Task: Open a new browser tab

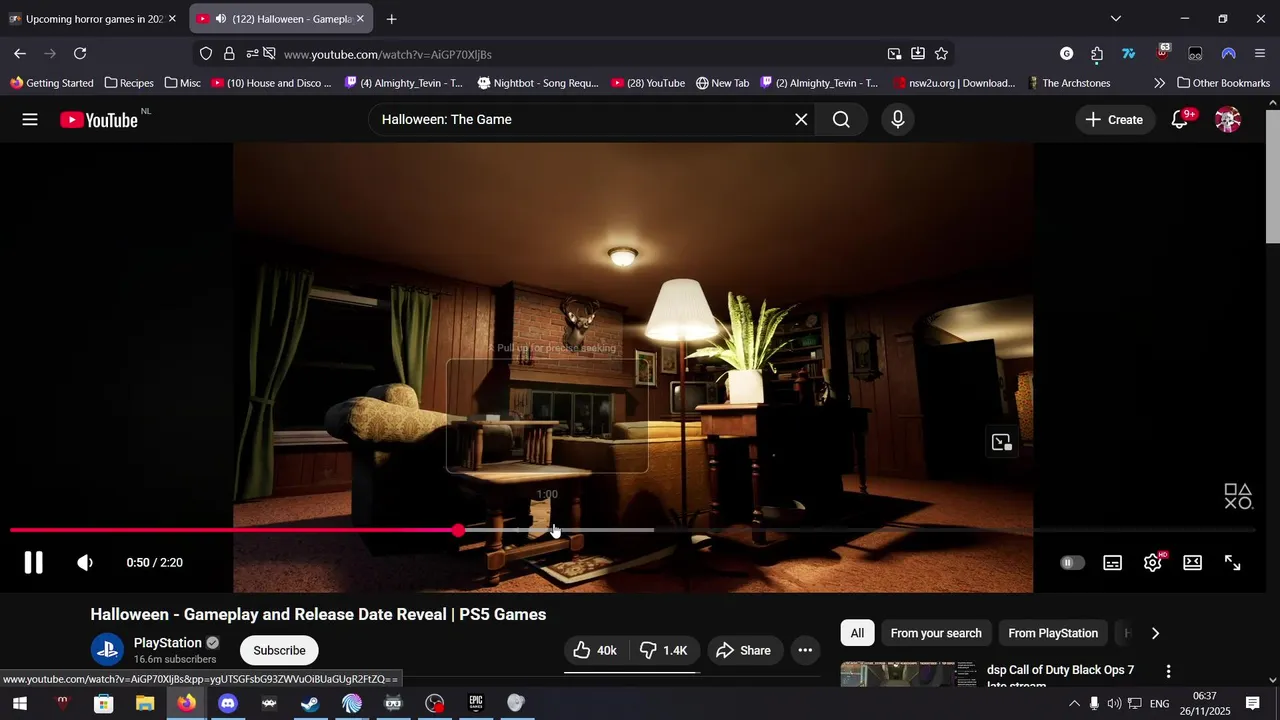Action: (x=391, y=19)
